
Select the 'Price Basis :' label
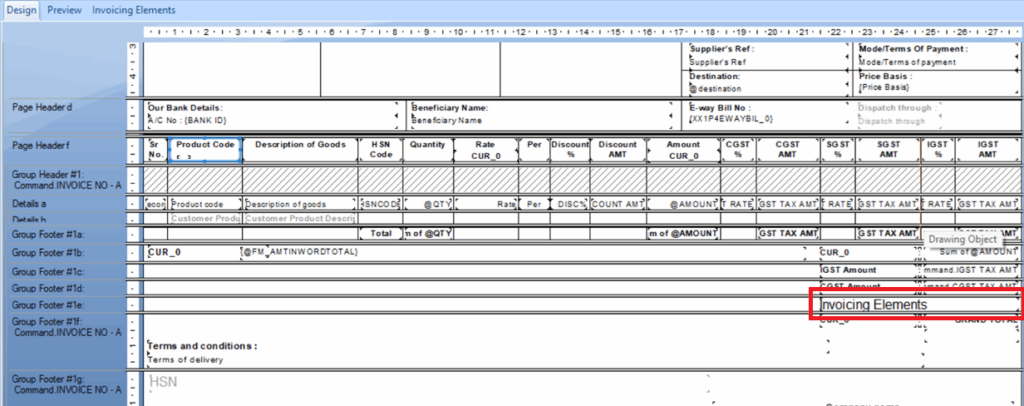[x=885, y=76]
